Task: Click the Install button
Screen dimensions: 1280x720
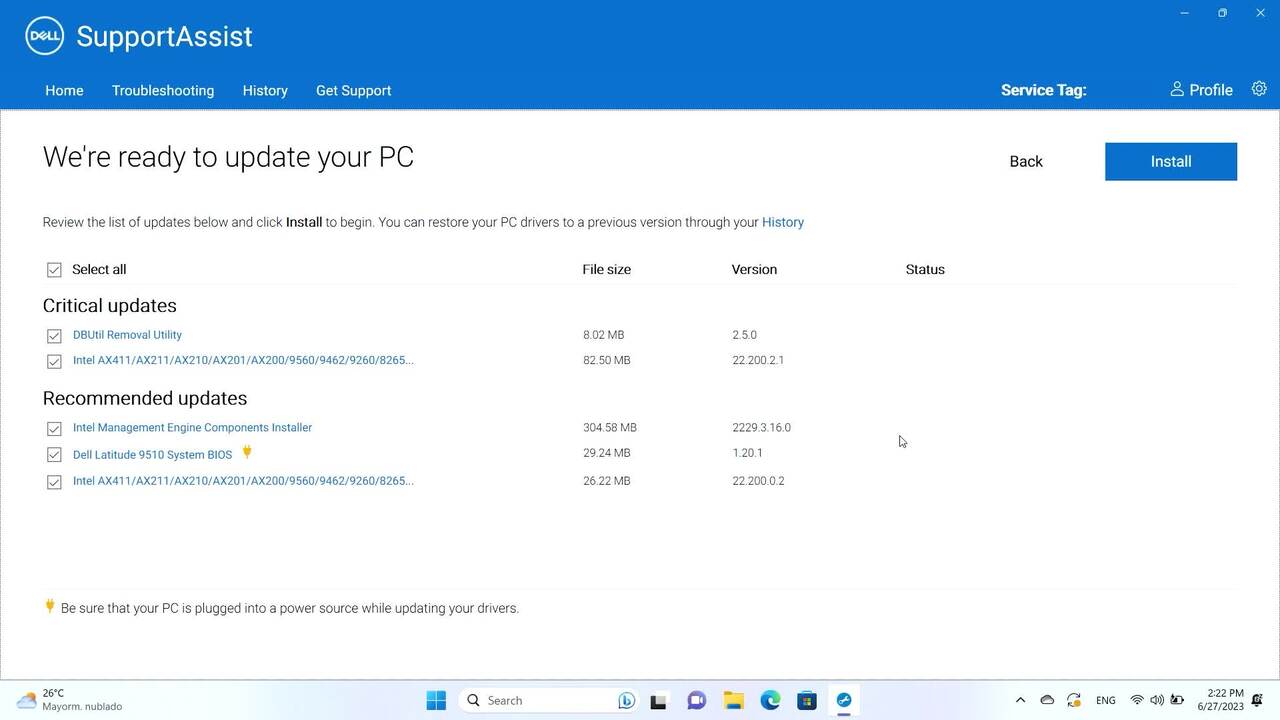Action: coord(1171,161)
